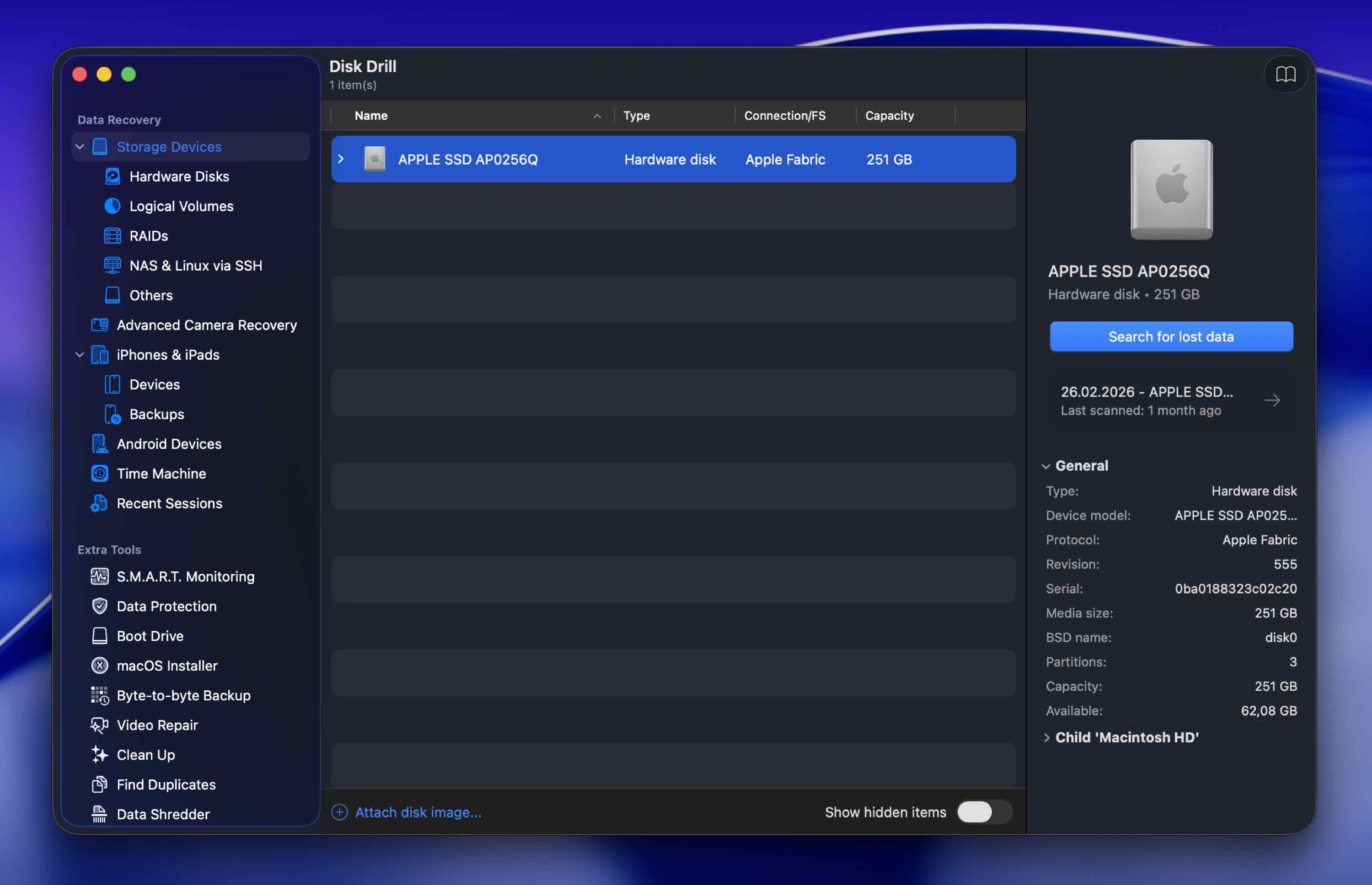
Task: Click the Revision value 555
Action: pyautogui.click(x=1285, y=565)
